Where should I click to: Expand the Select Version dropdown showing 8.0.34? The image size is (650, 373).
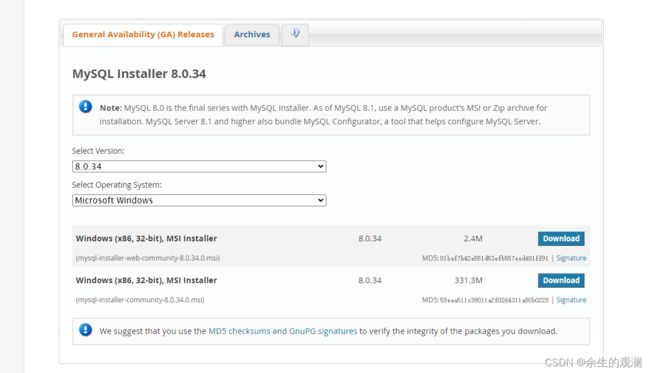click(199, 167)
